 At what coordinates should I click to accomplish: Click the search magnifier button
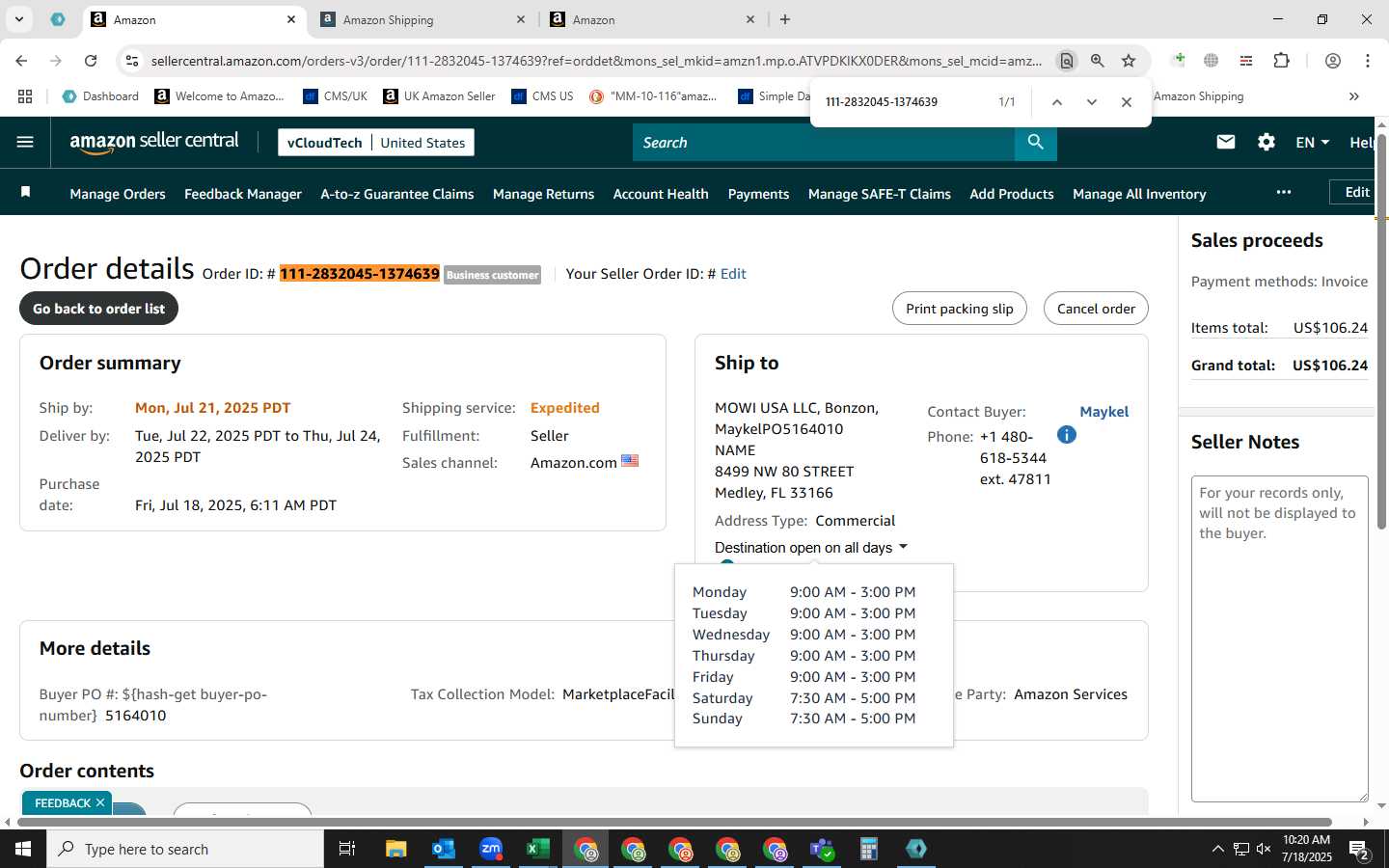[x=1035, y=142]
